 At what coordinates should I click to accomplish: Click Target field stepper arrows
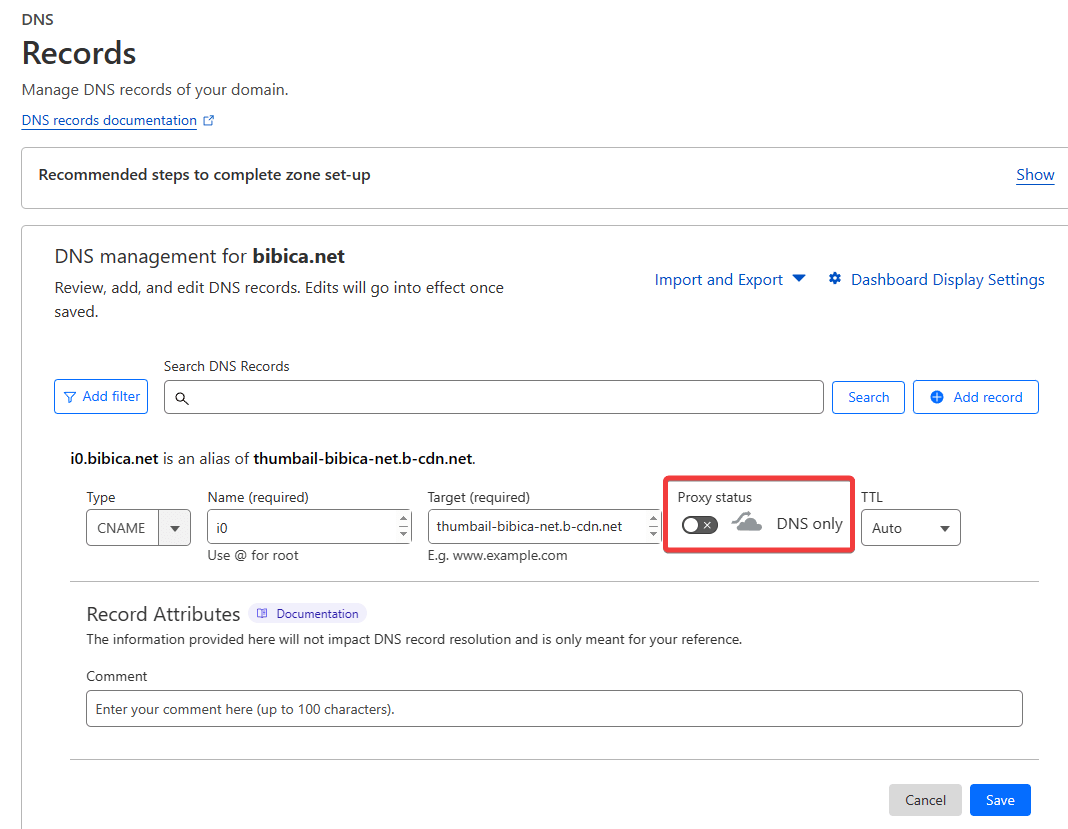point(653,527)
